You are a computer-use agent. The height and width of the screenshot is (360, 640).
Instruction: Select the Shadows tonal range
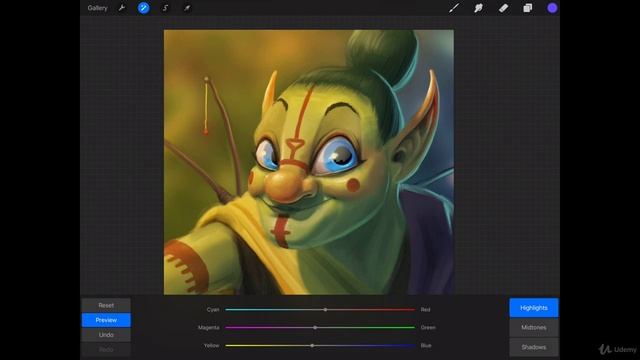click(533, 347)
